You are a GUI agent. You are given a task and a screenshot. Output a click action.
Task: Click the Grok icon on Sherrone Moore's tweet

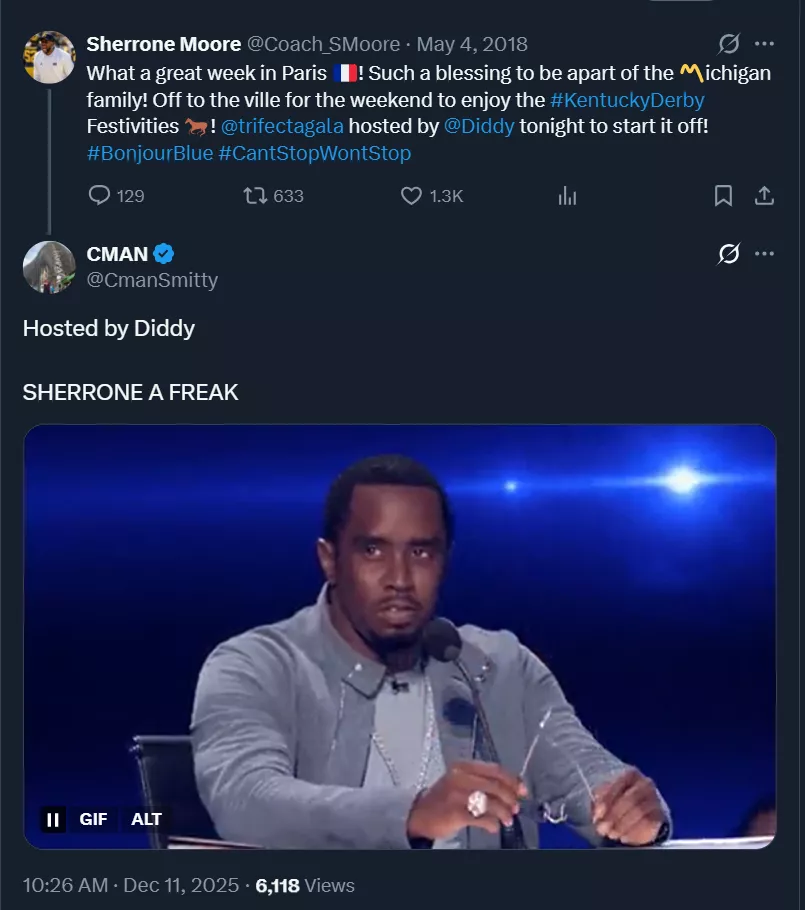[x=729, y=44]
